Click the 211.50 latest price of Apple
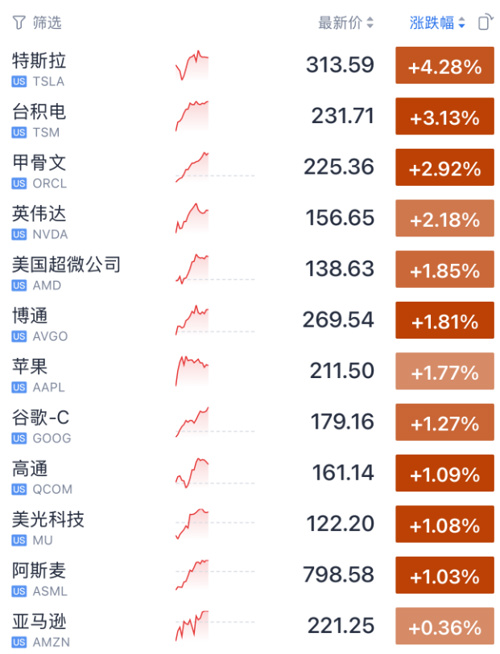 (x=342, y=371)
